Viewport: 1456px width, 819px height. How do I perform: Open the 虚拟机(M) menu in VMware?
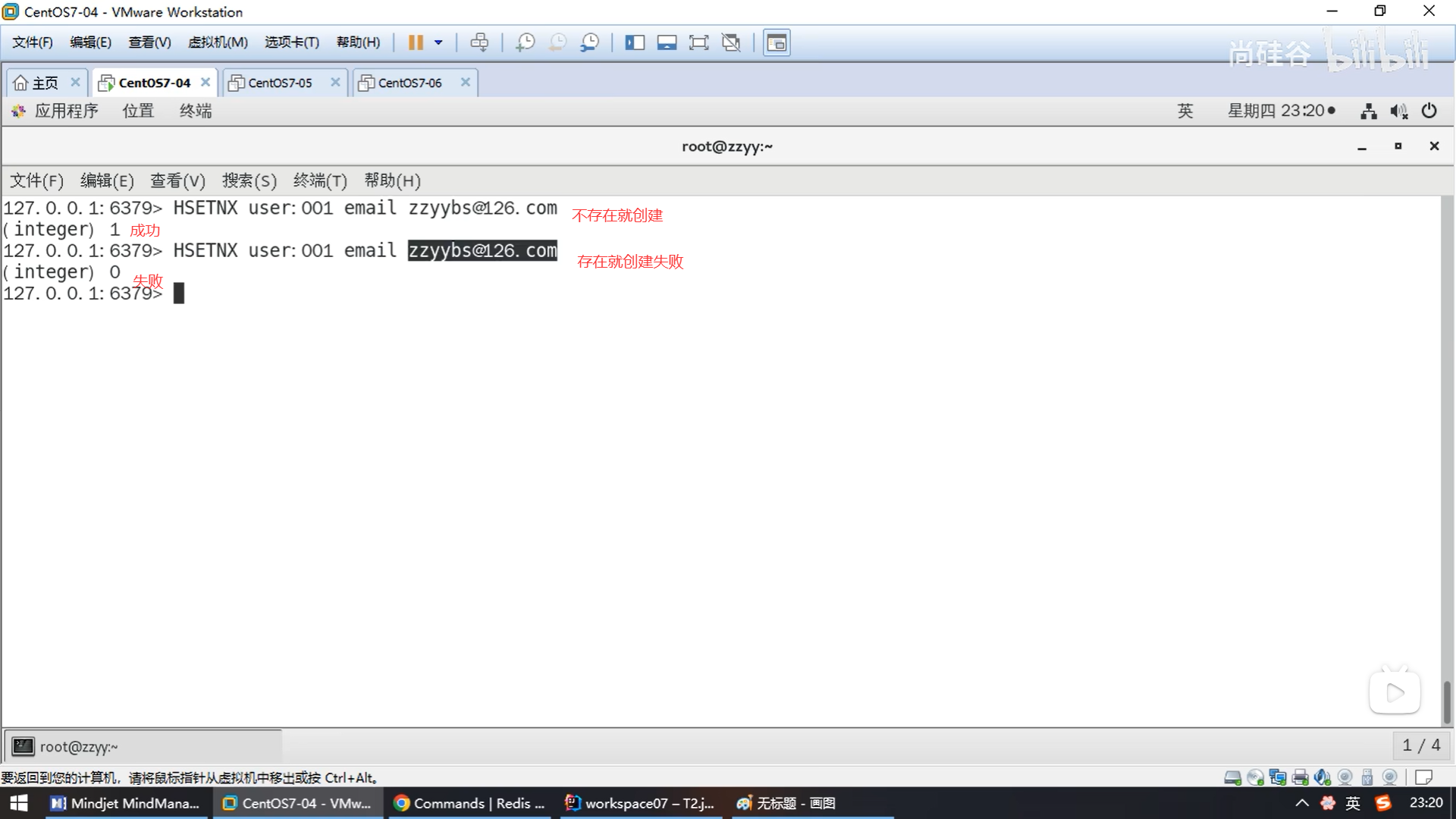pyautogui.click(x=218, y=42)
